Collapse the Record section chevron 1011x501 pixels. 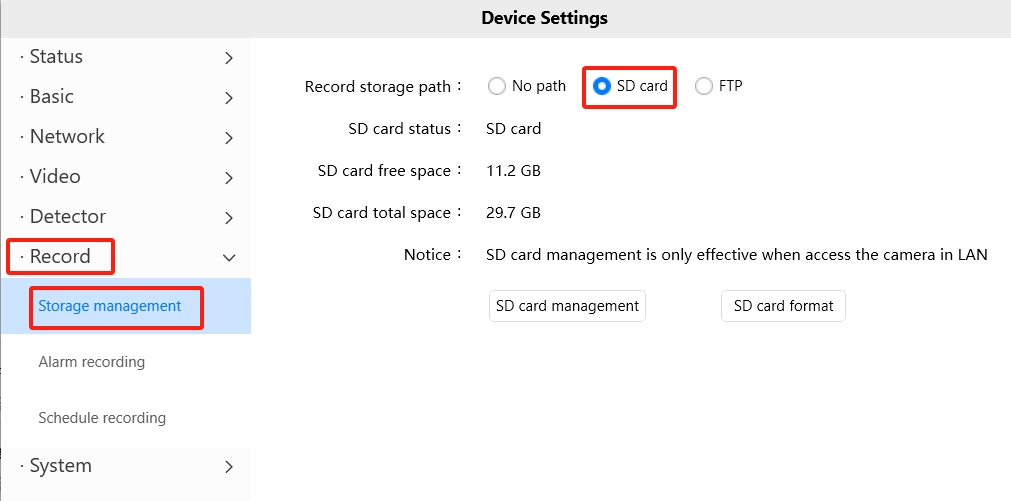(229, 258)
